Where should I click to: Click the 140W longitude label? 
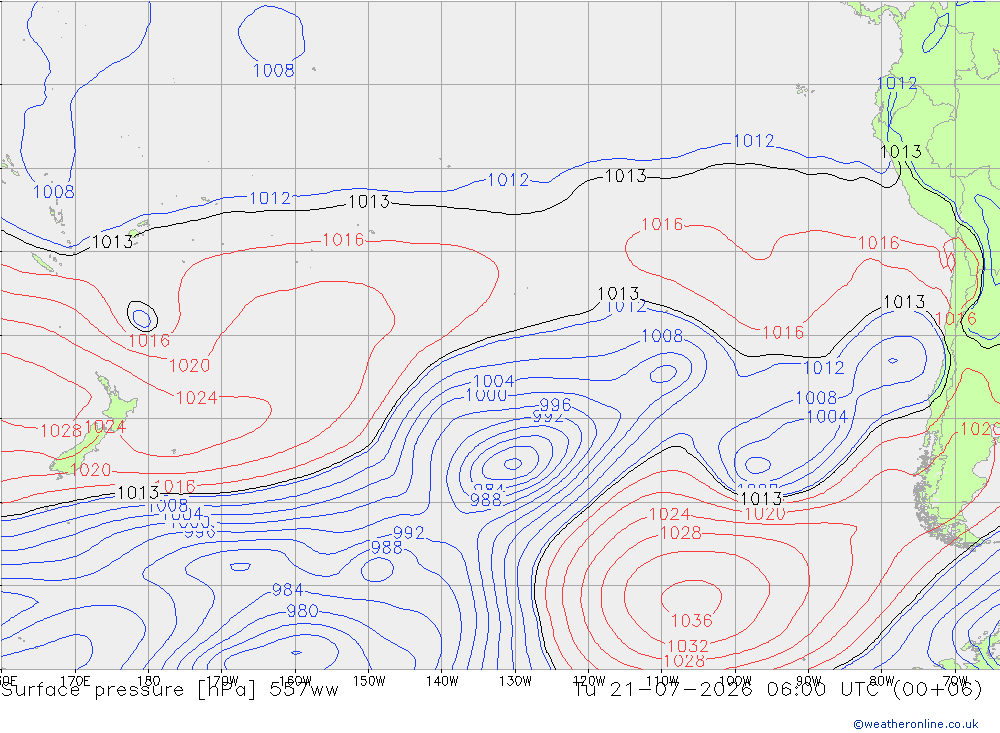click(442, 681)
